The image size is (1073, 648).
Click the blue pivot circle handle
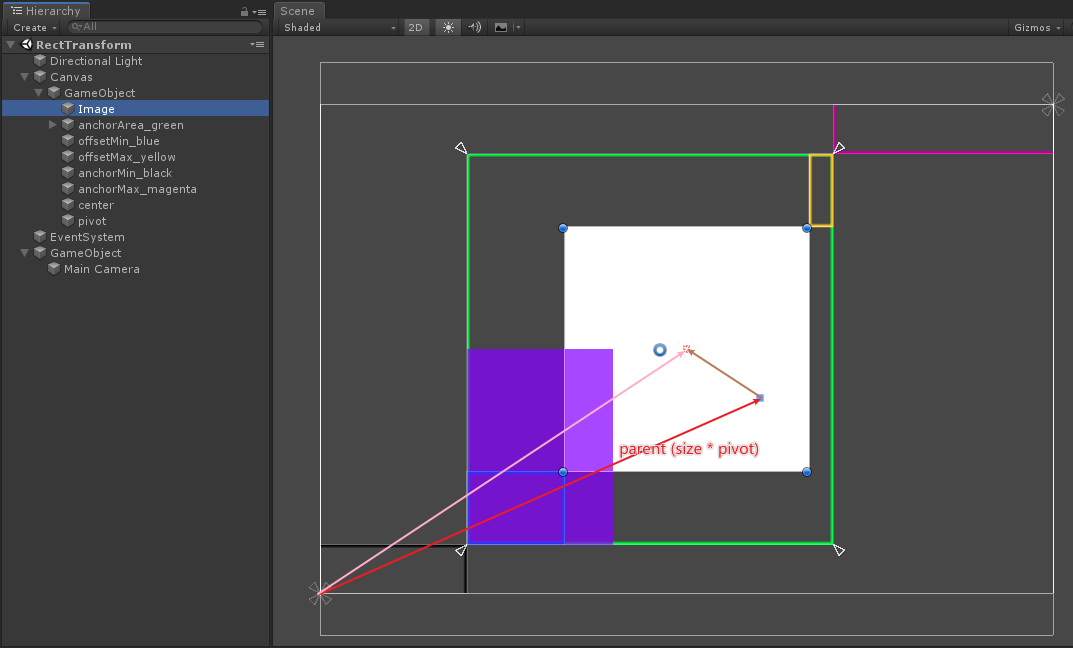tap(660, 350)
